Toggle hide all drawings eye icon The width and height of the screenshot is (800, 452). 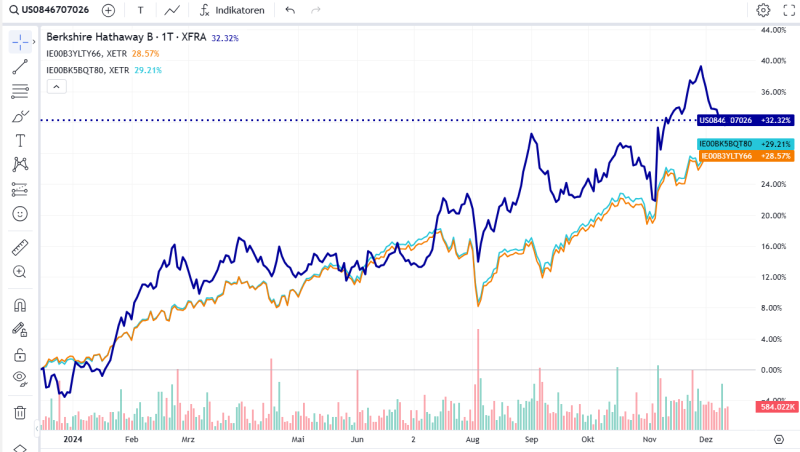20,379
